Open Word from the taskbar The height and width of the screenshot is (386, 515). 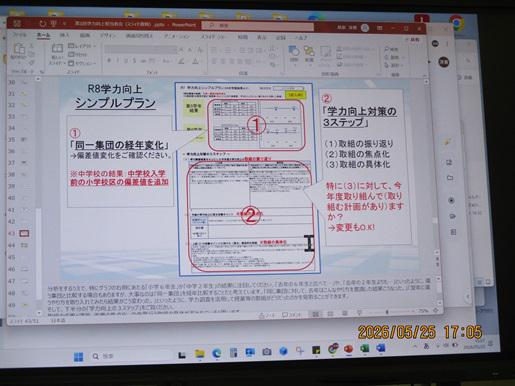[x=380, y=348]
